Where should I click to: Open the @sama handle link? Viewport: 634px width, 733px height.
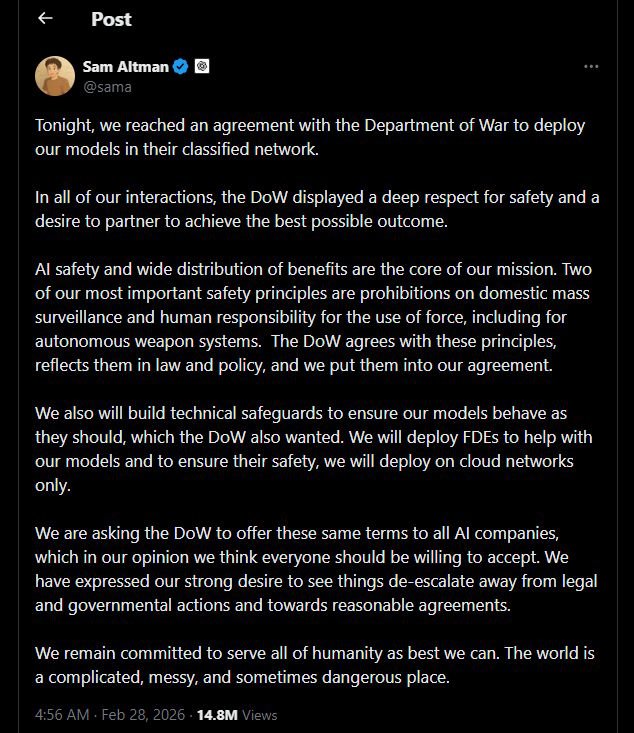click(x=107, y=87)
